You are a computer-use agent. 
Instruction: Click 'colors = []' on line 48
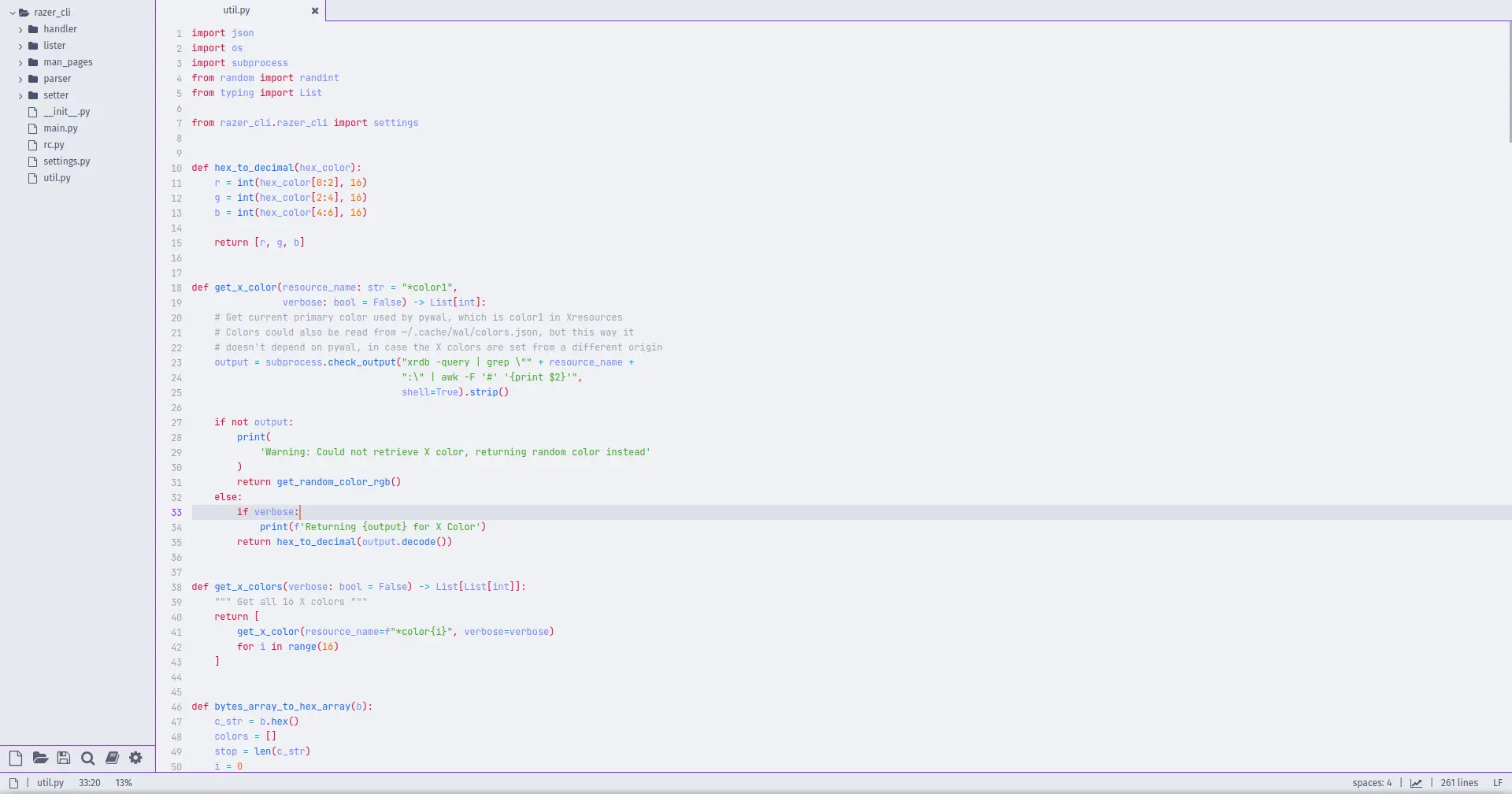pyautogui.click(x=245, y=736)
